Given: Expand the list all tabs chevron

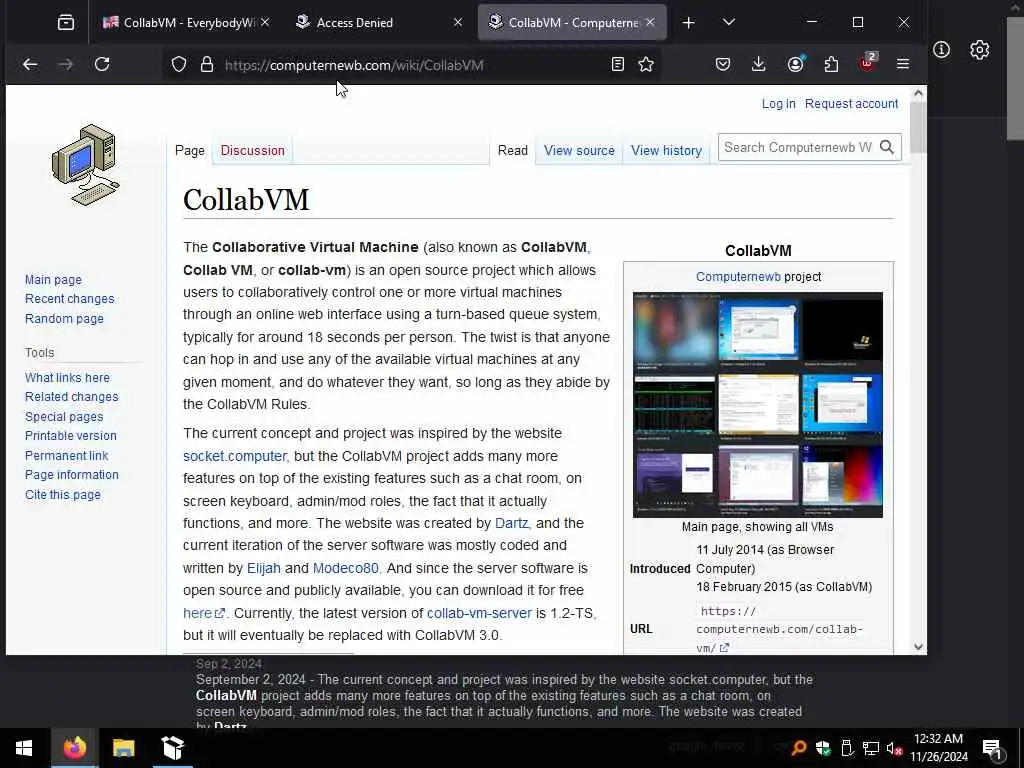Looking at the screenshot, I should click(x=729, y=22).
